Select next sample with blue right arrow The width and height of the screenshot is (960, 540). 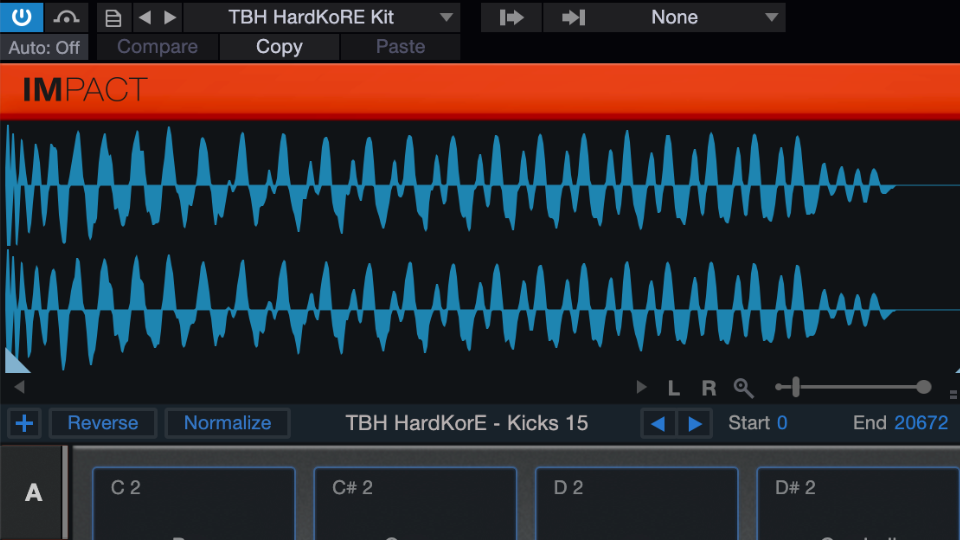(695, 423)
